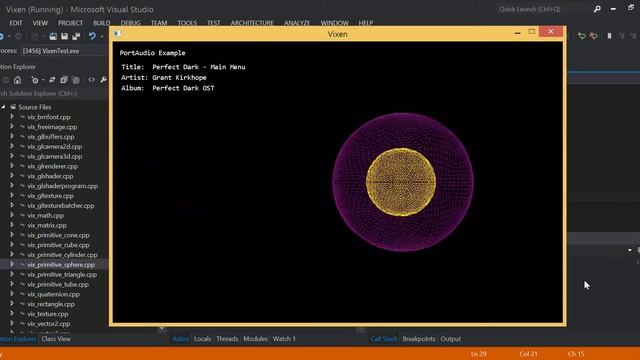The height and width of the screenshot is (360, 640).
Task: Collapse the Source Files folder
Action: tap(3, 107)
